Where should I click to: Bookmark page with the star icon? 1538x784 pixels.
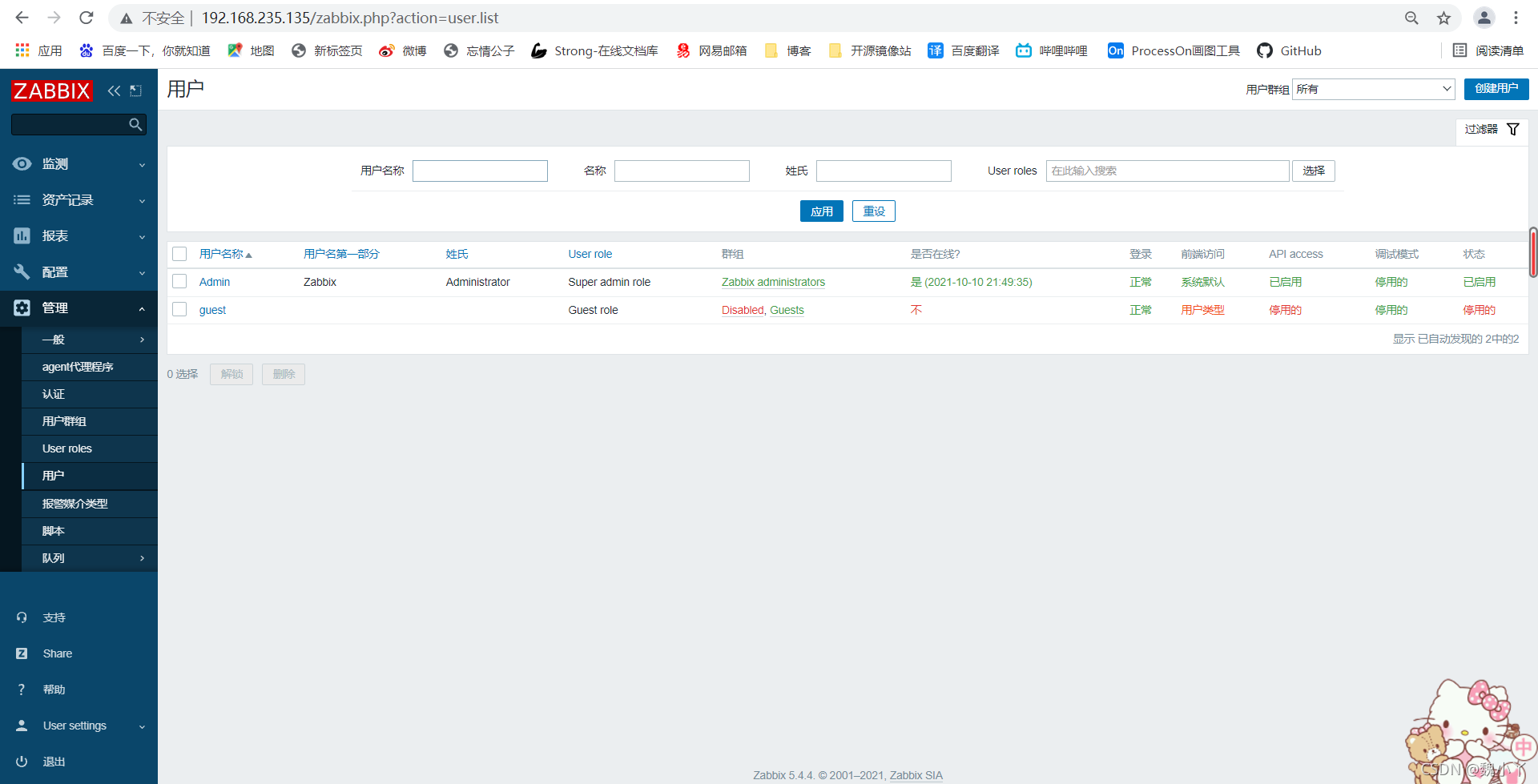(1443, 18)
